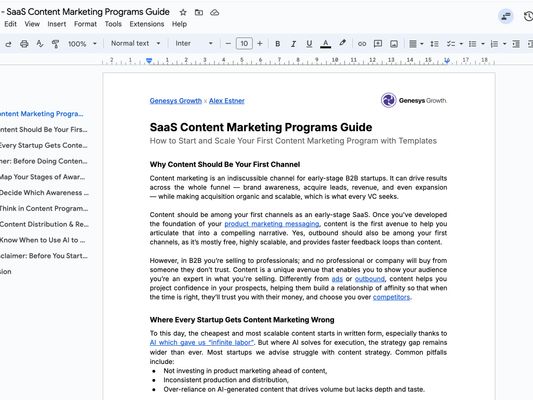The height and width of the screenshot is (400, 533).
Task: Print the document
Action: pos(24,44)
